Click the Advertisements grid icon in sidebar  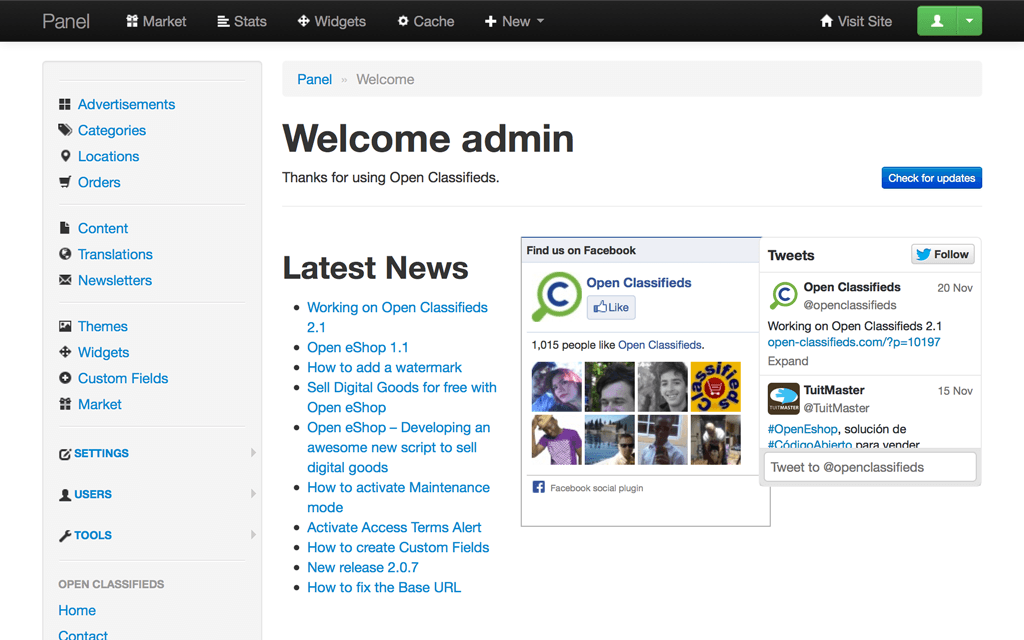coord(65,105)
